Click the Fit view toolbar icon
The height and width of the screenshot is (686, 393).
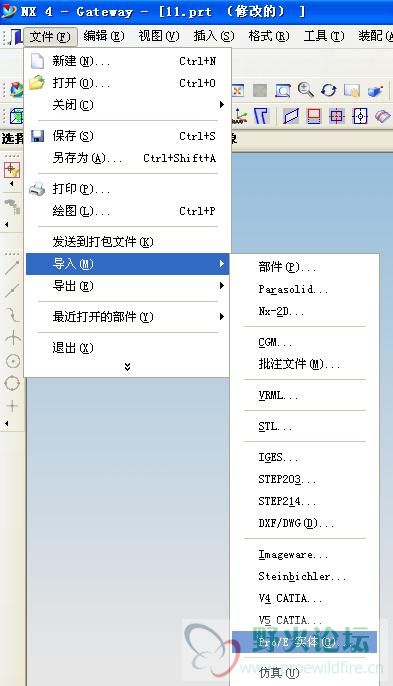click(238, 91)
